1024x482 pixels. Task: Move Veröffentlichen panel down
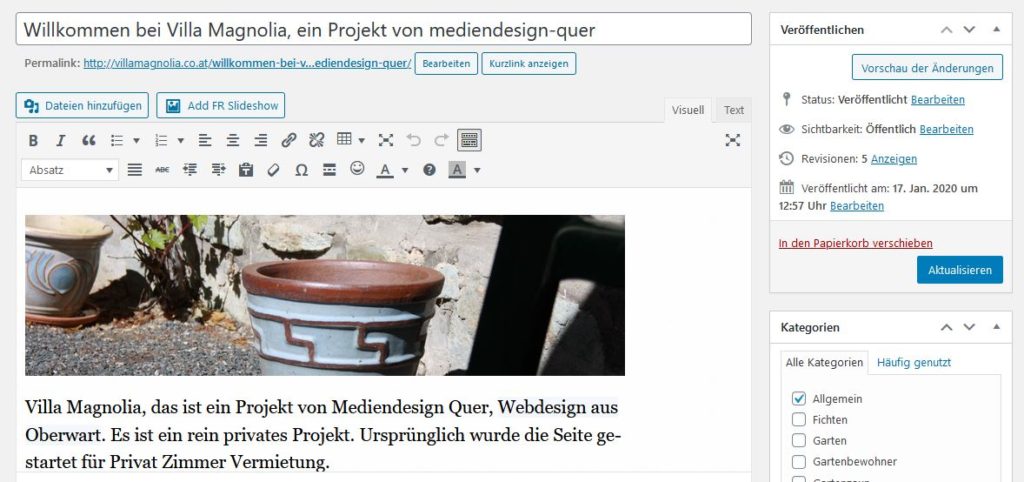(x=969, y=29)
